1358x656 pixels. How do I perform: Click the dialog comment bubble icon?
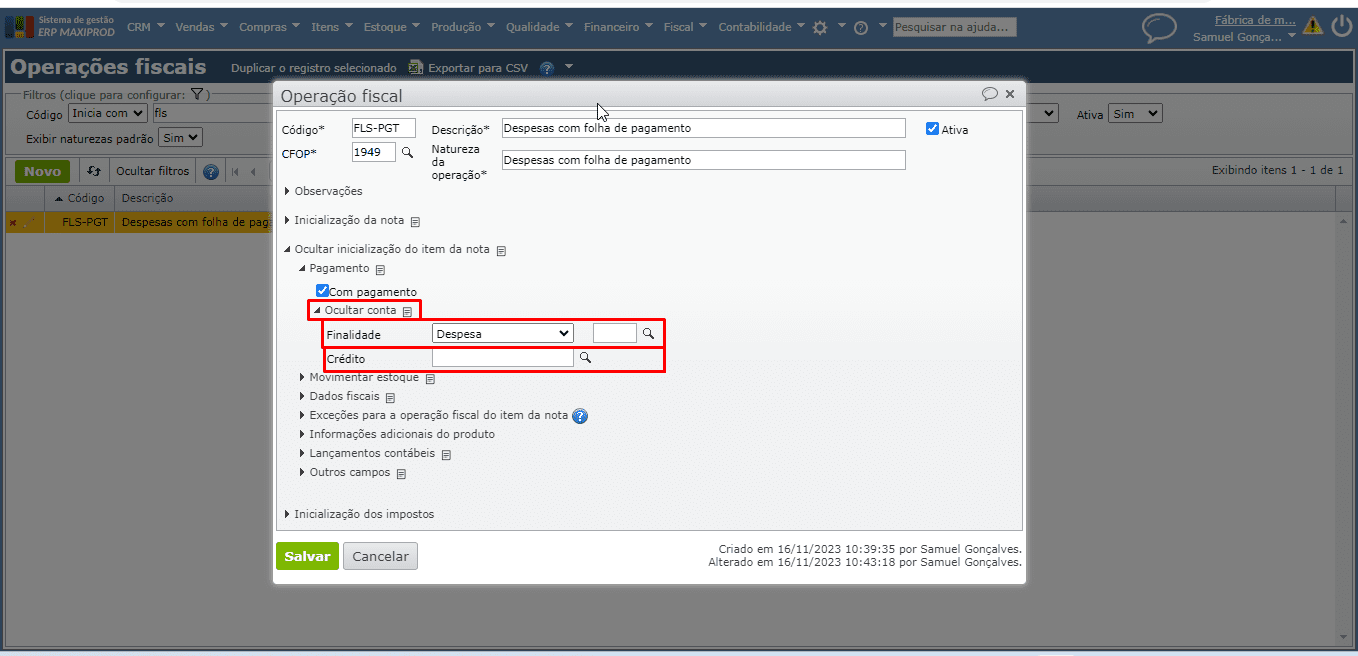tap(990, 94)
